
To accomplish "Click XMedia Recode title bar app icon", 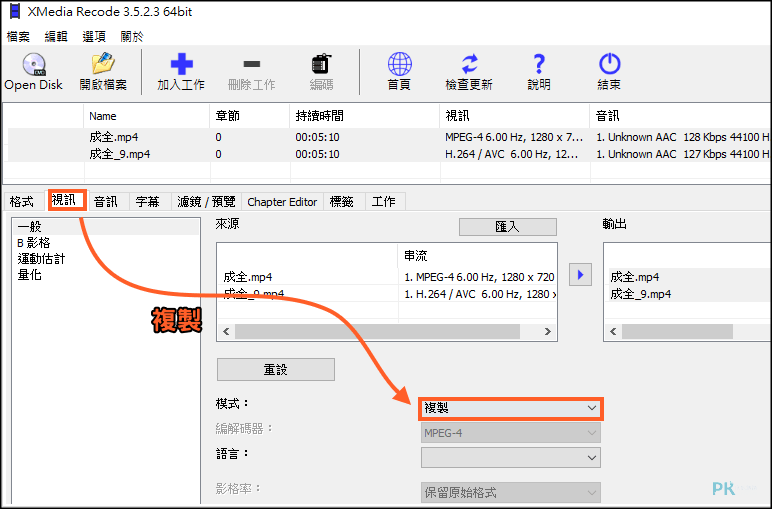I will 15,11.
